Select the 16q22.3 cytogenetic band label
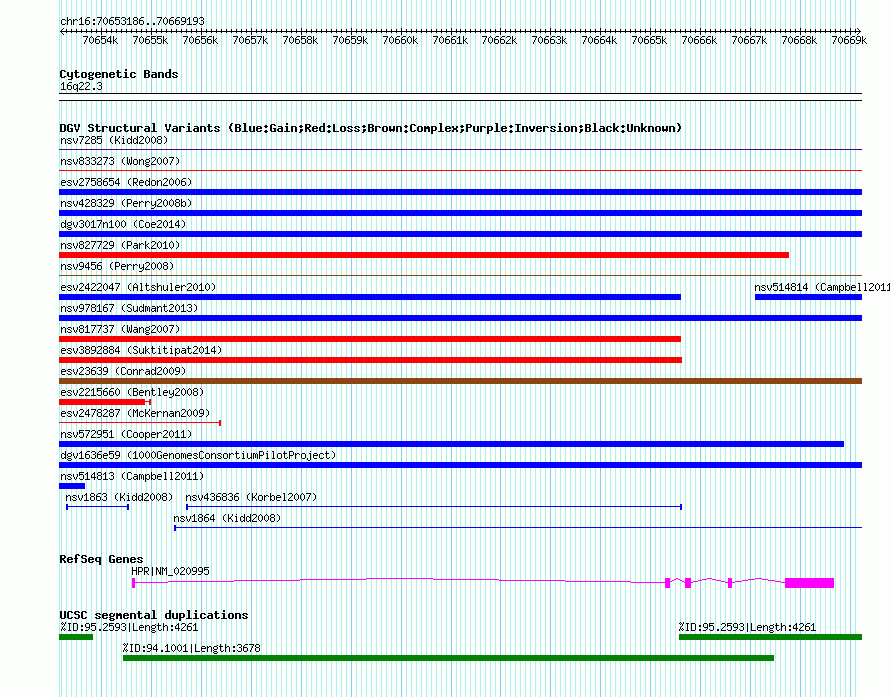This screenshot has width=890, height=697. 81,86
